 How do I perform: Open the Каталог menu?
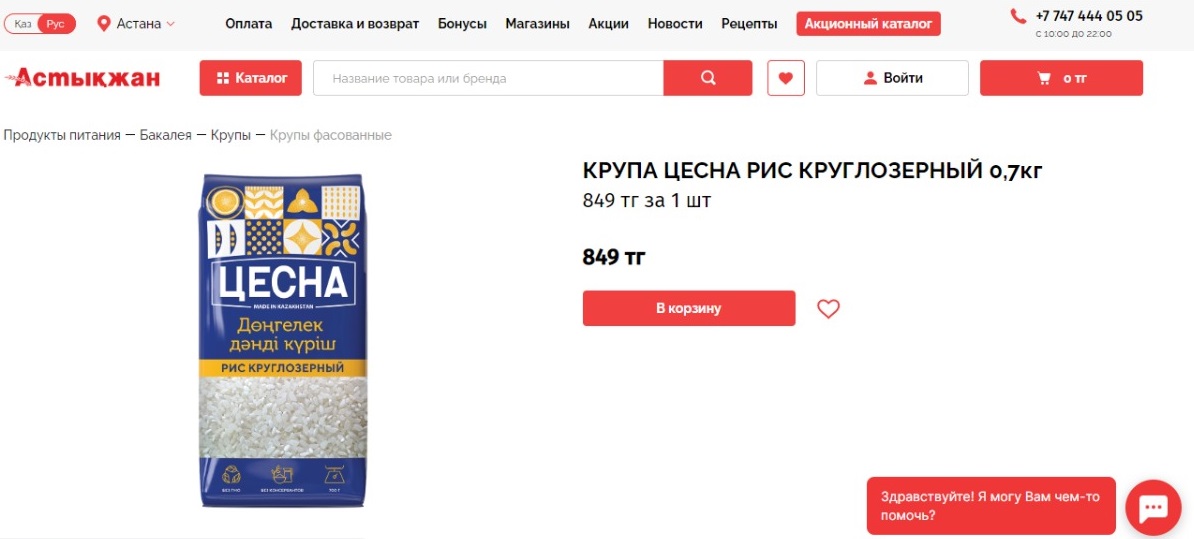(251, 78)
